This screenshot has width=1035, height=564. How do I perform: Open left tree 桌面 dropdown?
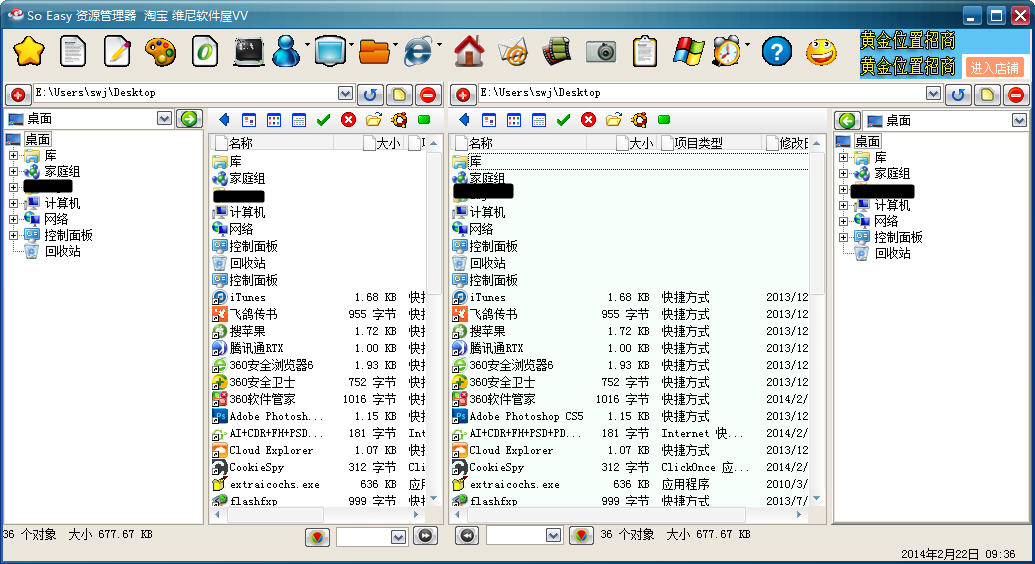pos(164,118)
